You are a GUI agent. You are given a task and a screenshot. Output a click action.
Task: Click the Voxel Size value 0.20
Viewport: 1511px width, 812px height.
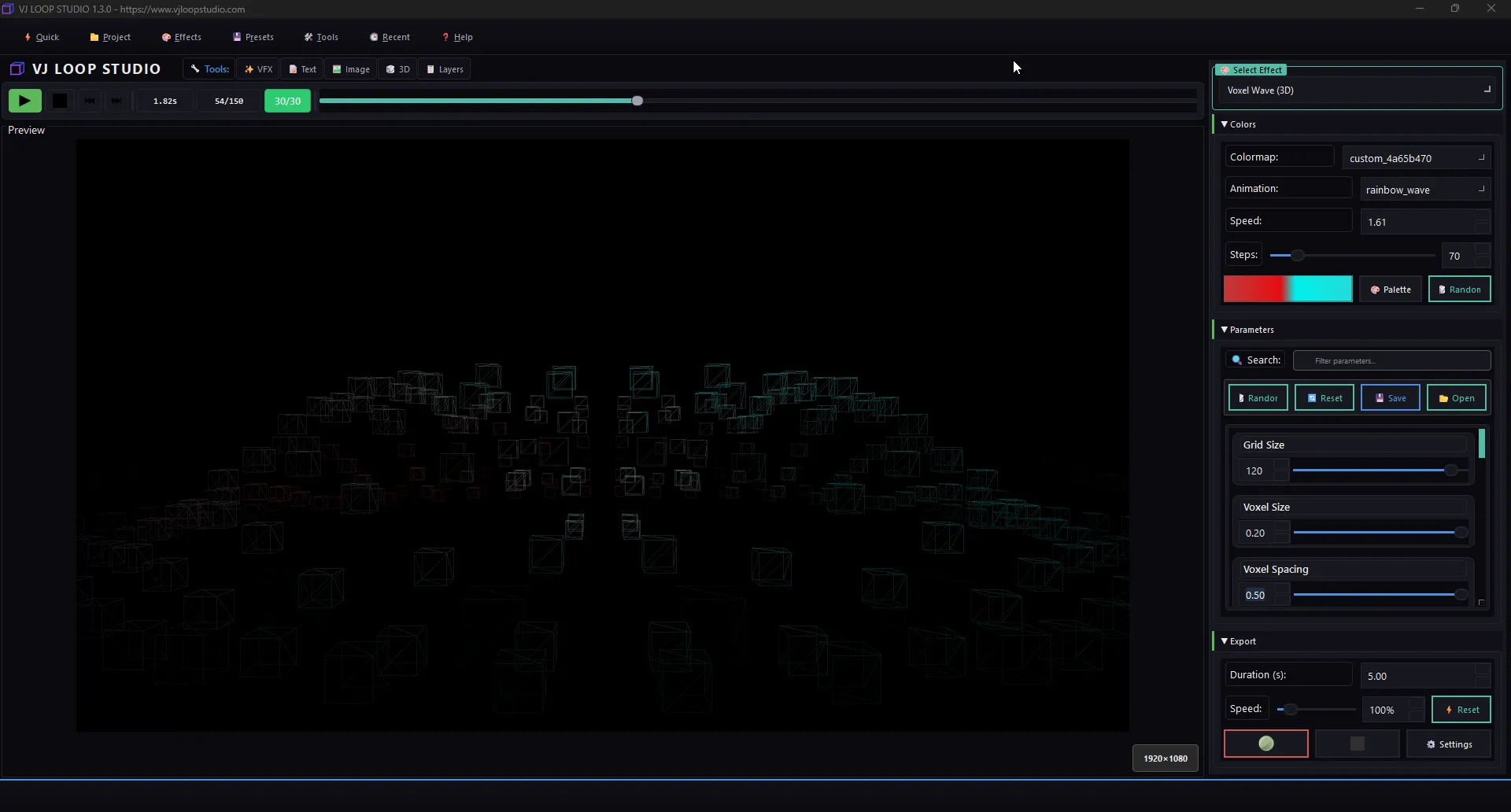point(1256,533)
